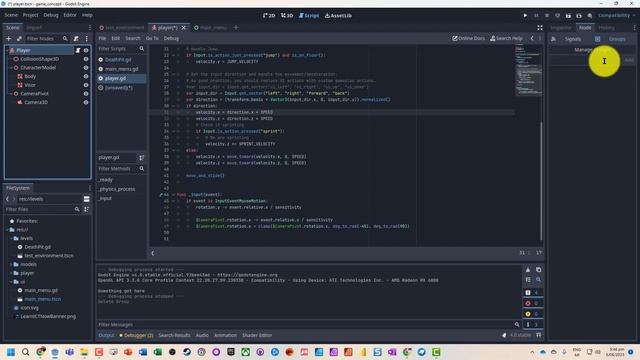Stop the running project

pyautogui.click(x=547, y=16)
